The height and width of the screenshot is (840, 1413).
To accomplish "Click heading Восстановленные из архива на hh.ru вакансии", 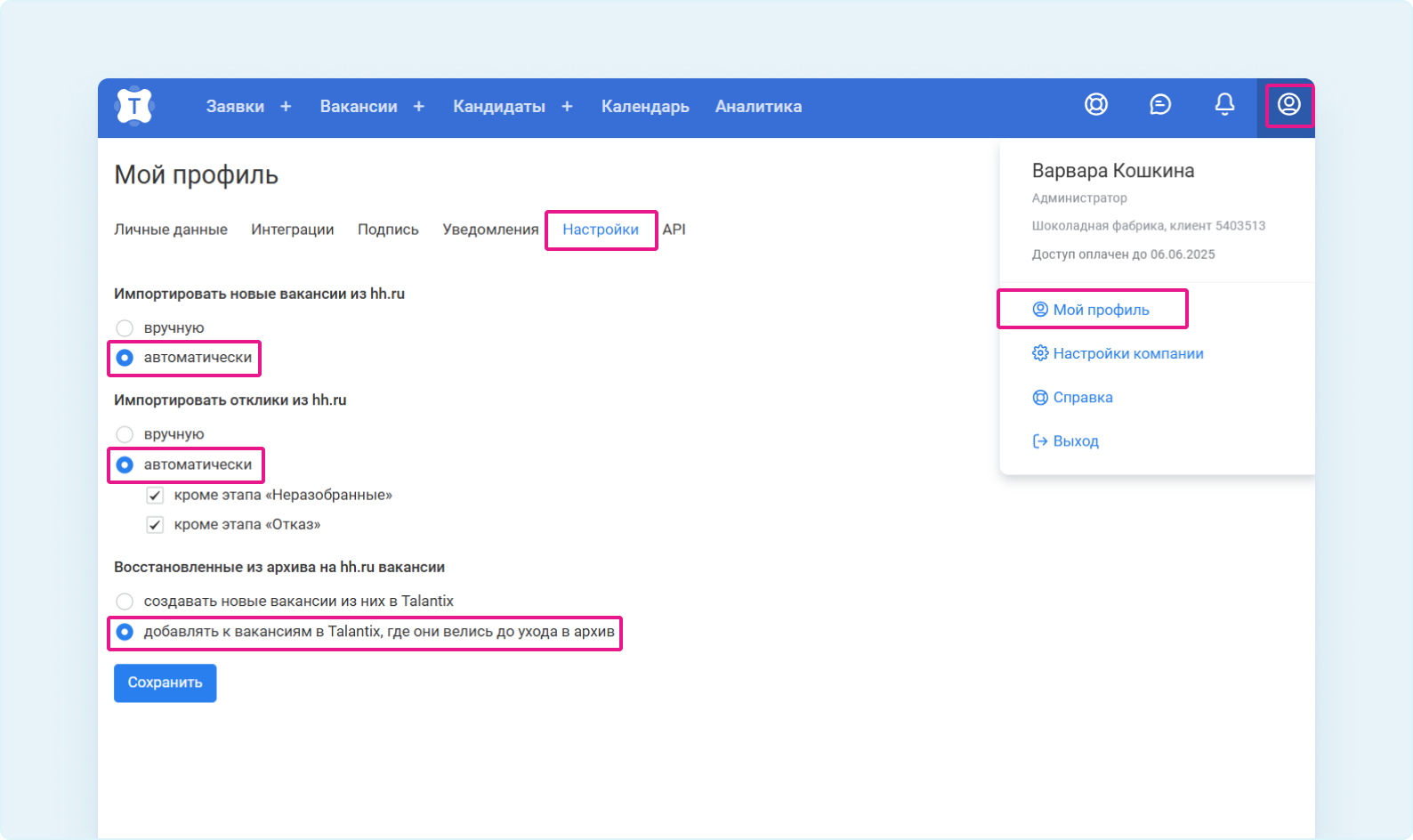I will point(279,567).
